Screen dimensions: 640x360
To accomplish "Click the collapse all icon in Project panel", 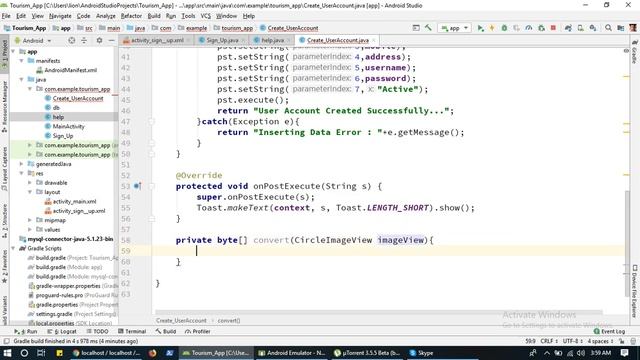I will click(x=84, y=40).
